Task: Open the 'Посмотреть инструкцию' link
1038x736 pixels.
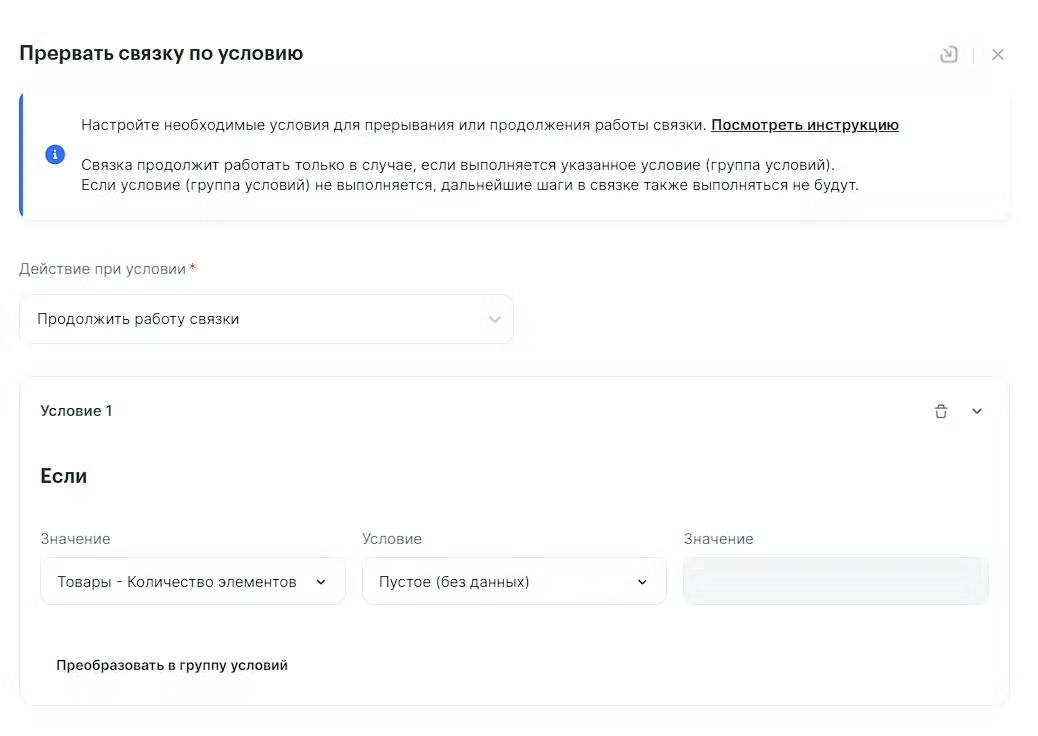Action: pyautogui.click(x=804, y=125)
